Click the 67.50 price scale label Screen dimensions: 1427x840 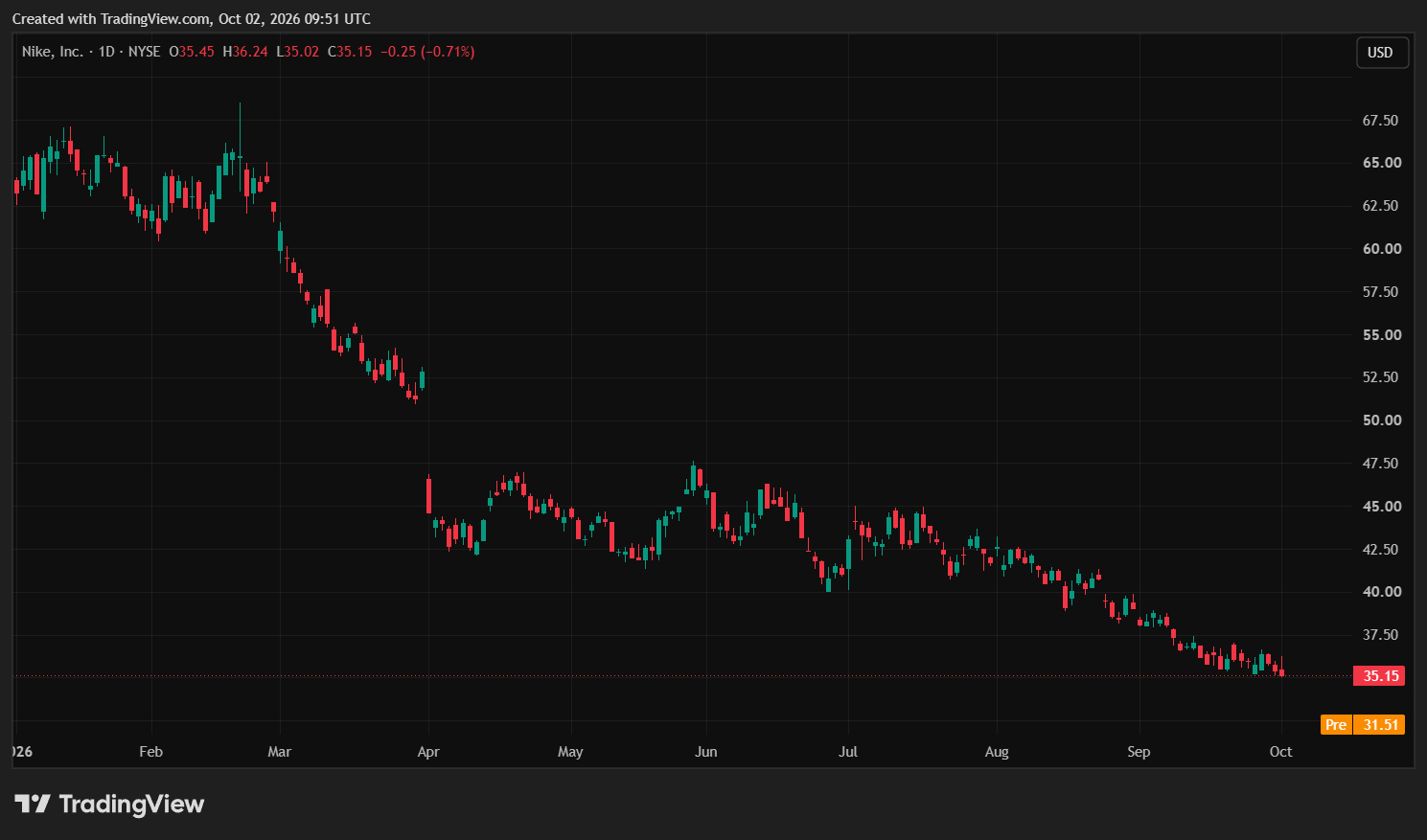[1380, 121]
